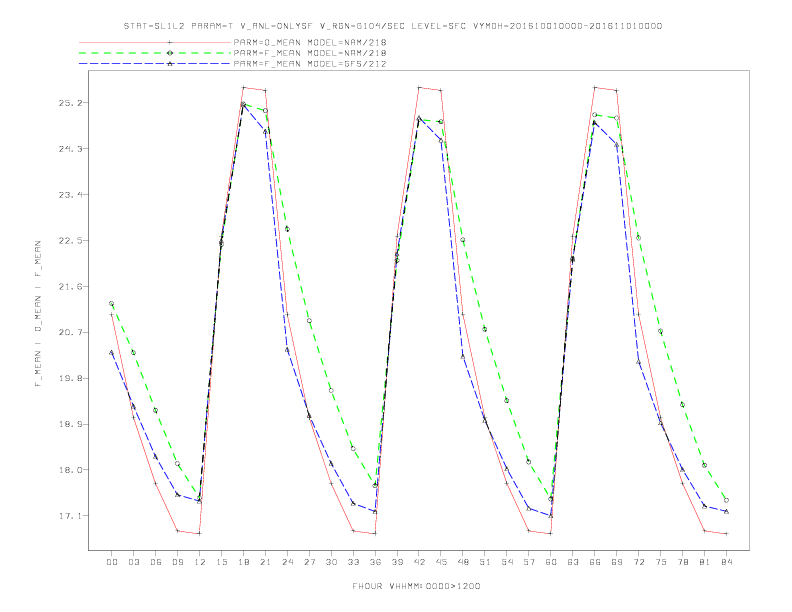This screenshot has width=792, height=612.
Task: Click y-axis tick value 25.2
Action: coord(70,103)
